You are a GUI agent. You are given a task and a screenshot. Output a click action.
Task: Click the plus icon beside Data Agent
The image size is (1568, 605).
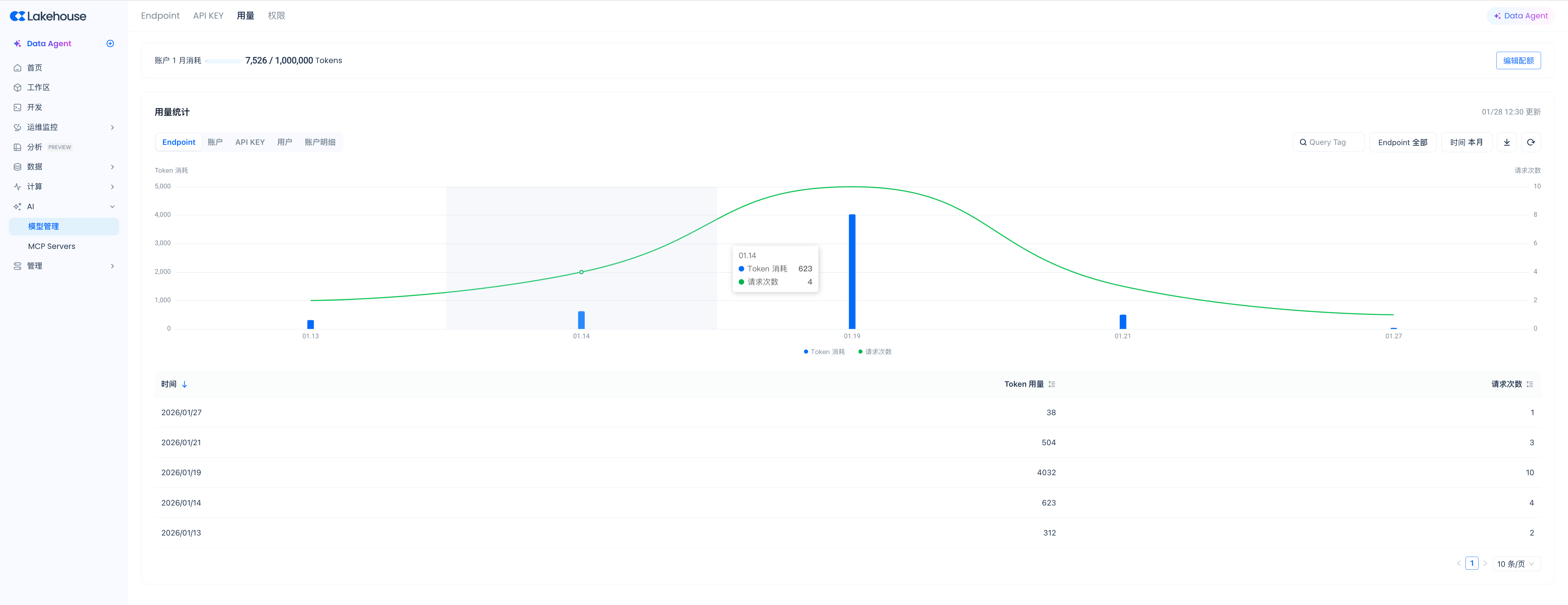(110, 44)
